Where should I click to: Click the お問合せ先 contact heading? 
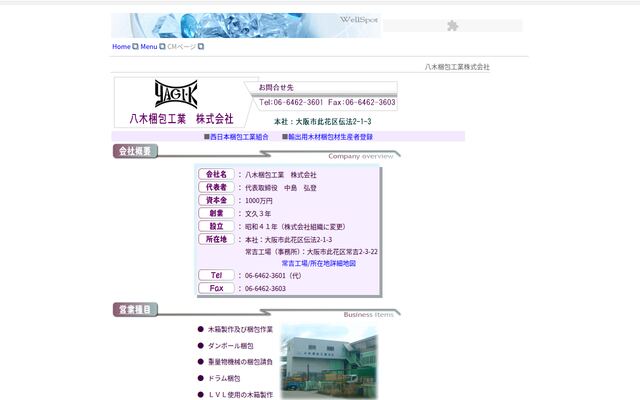pos(276,87)
